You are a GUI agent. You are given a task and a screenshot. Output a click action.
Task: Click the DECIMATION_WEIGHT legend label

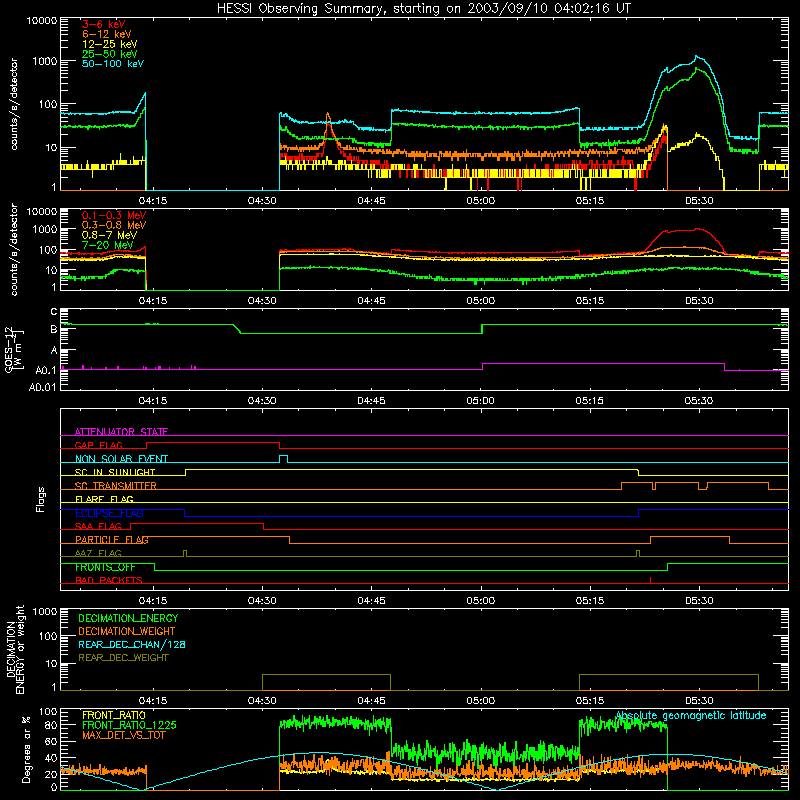pos(127,631)
